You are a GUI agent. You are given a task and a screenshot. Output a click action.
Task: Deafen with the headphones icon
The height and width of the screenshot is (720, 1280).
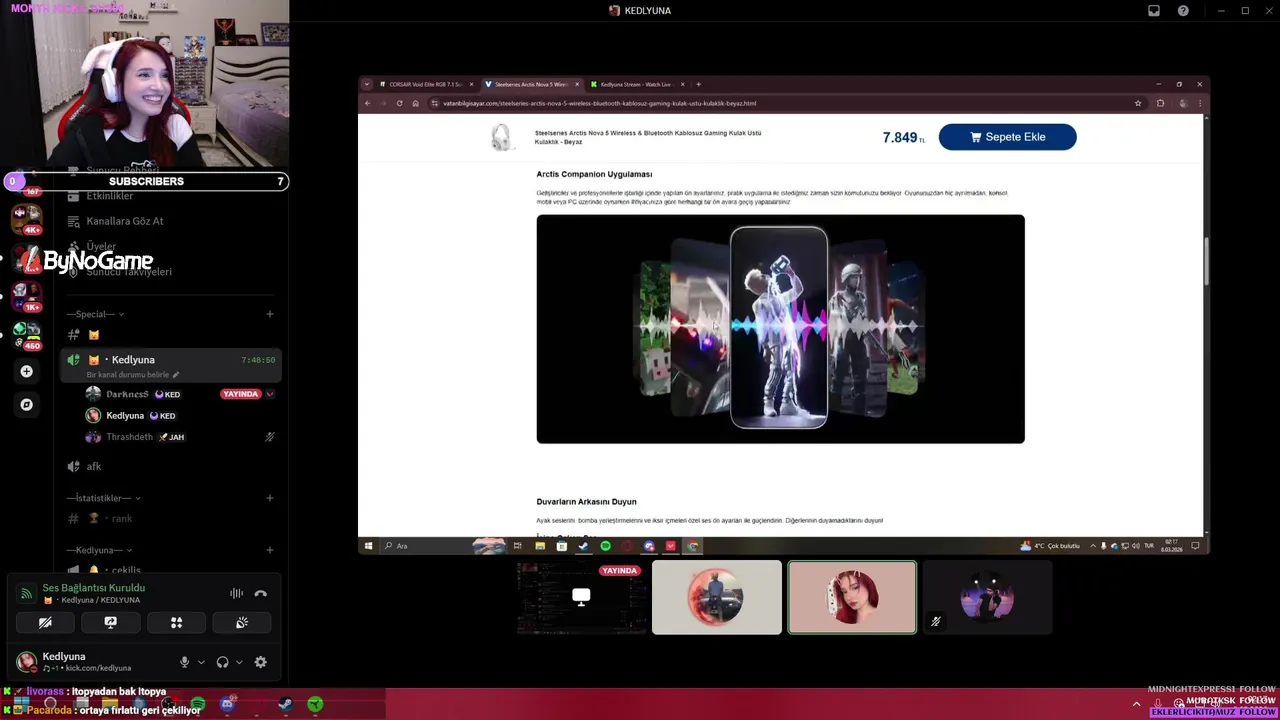222,662
